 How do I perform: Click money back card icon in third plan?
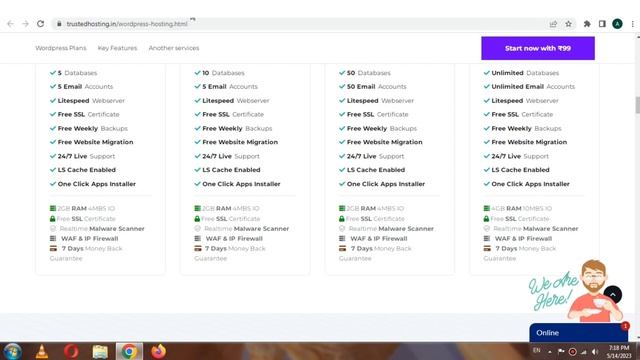pos(342,248)
